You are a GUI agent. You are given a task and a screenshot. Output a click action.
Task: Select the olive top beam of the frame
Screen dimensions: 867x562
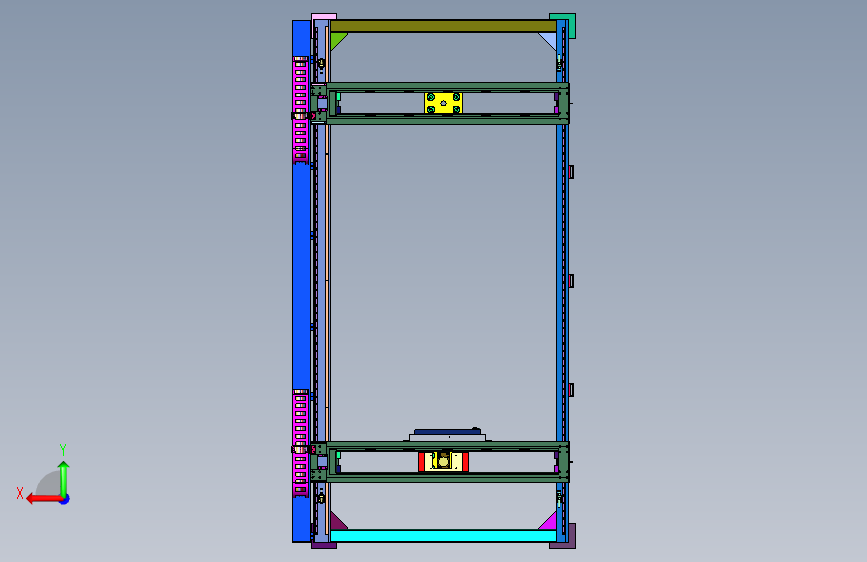[x=443, y=26]
